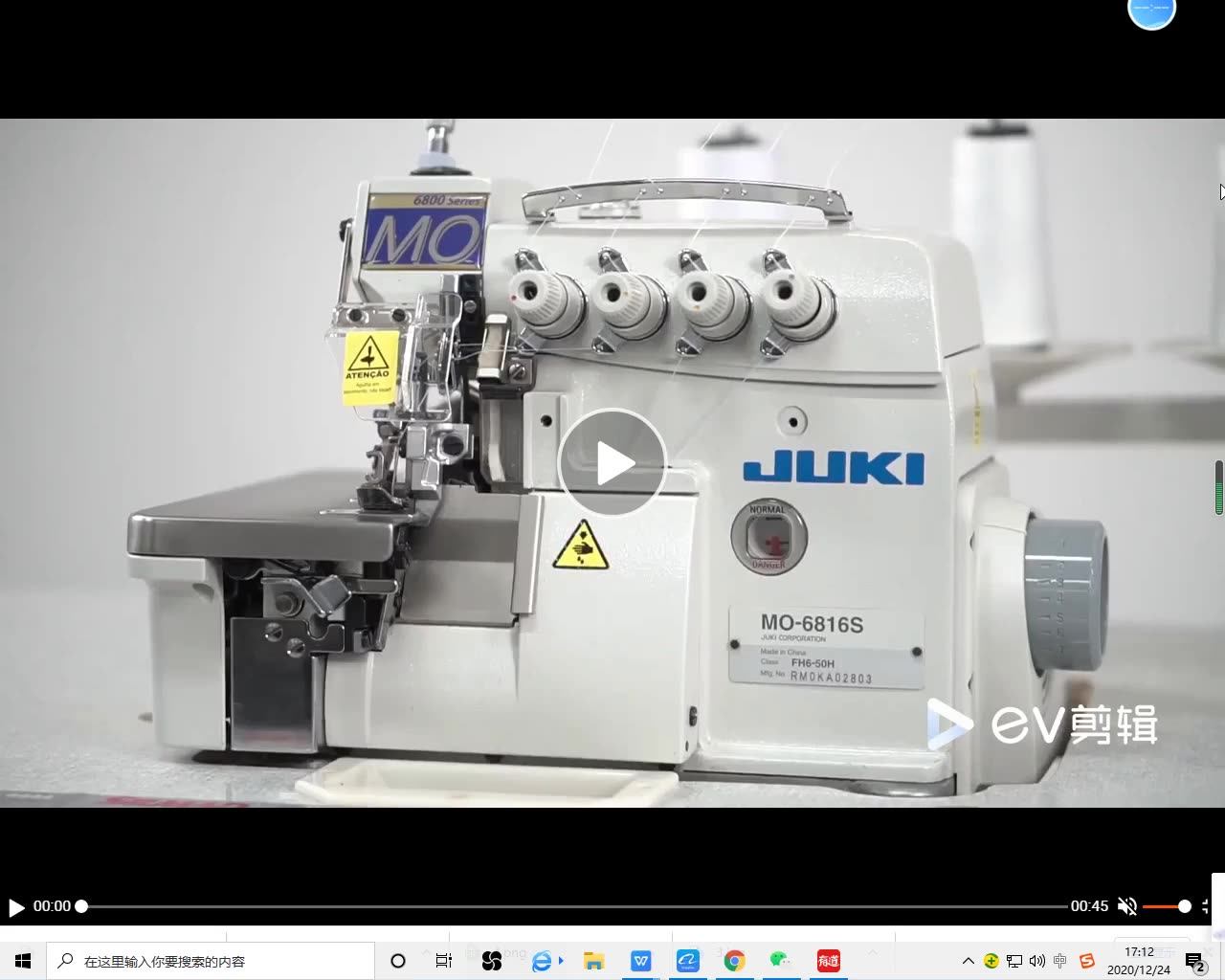Image resolution: width=1225 pixels, height=980 pixels.
Task: Click the orange volume slider
Action: coord(1167,906)
